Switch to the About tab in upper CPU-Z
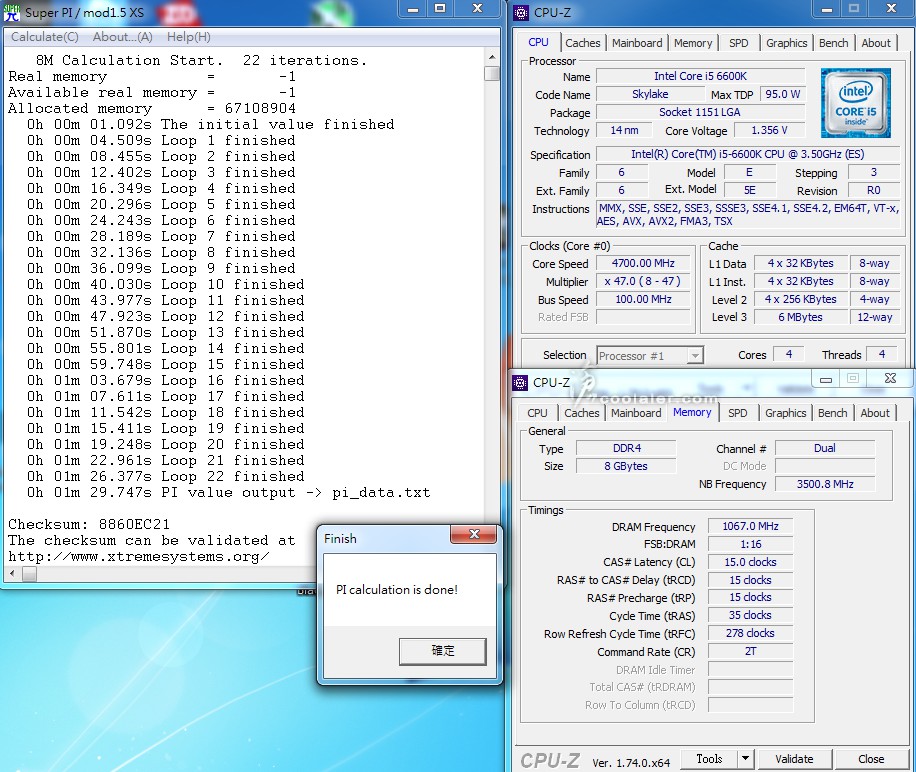The image size is (916, 772). coord(876,43)
